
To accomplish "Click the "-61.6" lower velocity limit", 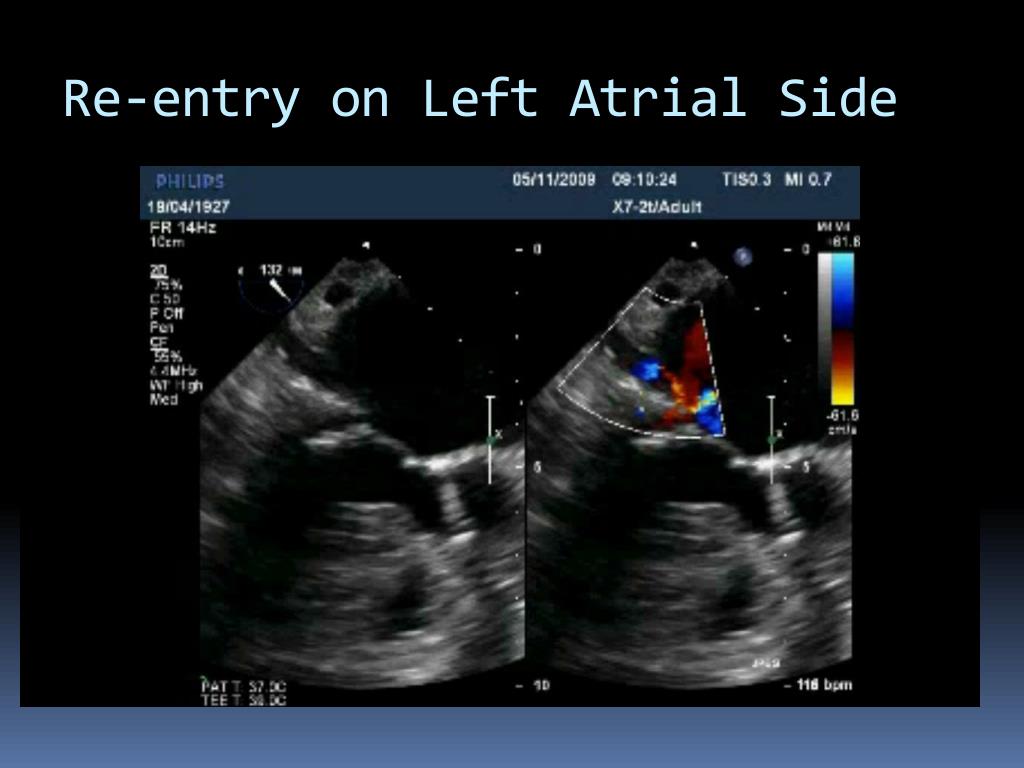I will coord(842,415).
